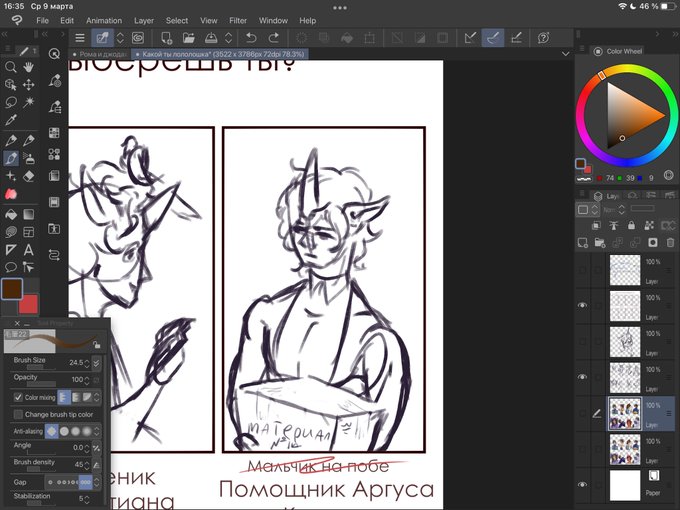Open the File menu
Image resolution: width=680 pixels, height=510 pixels.
tap(42, 20)
